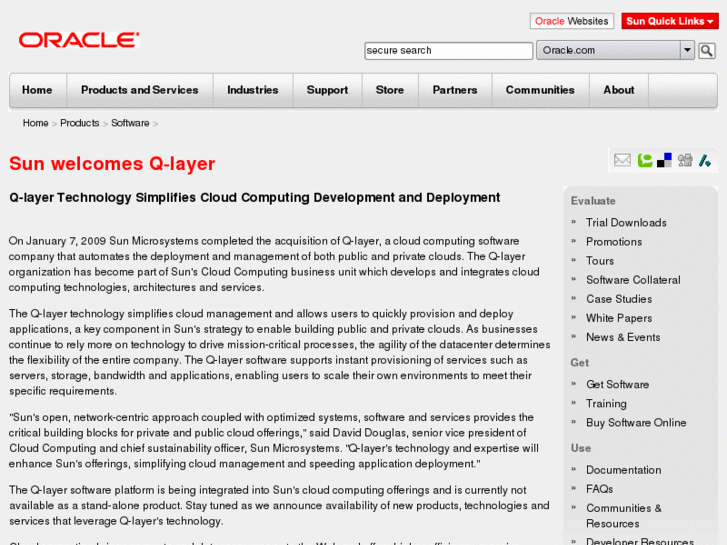Open the Products and Services menu

(x=140, y=90)
